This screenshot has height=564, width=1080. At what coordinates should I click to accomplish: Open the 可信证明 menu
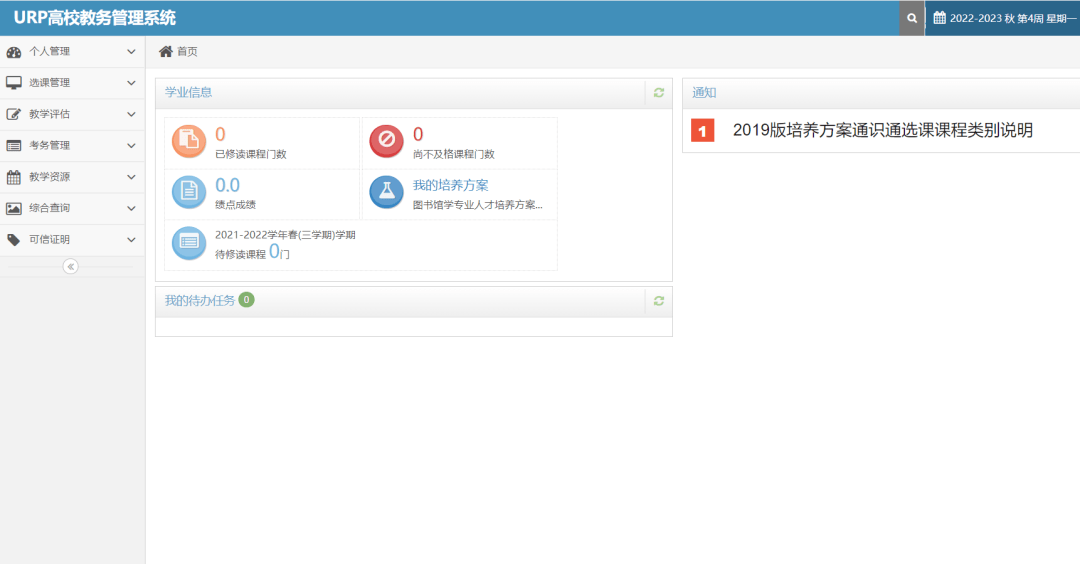[72, 240]
